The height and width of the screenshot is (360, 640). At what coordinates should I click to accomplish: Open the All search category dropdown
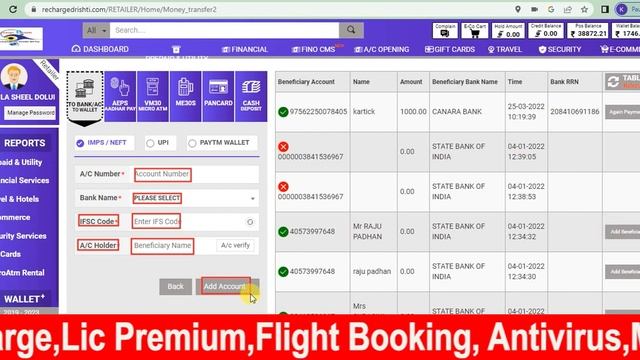[96, 30]
